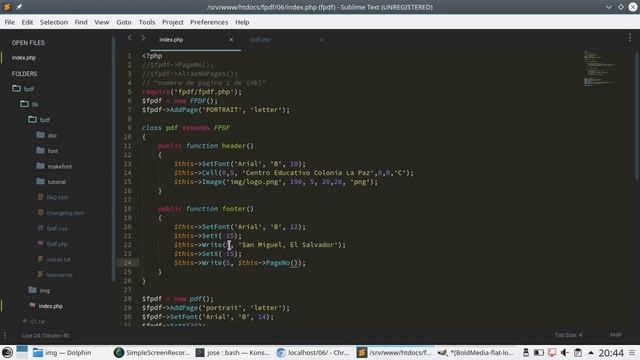
Task: Expand the hidden system tray icons arrow
Action: pyautogui.click(x=591, y=352)
